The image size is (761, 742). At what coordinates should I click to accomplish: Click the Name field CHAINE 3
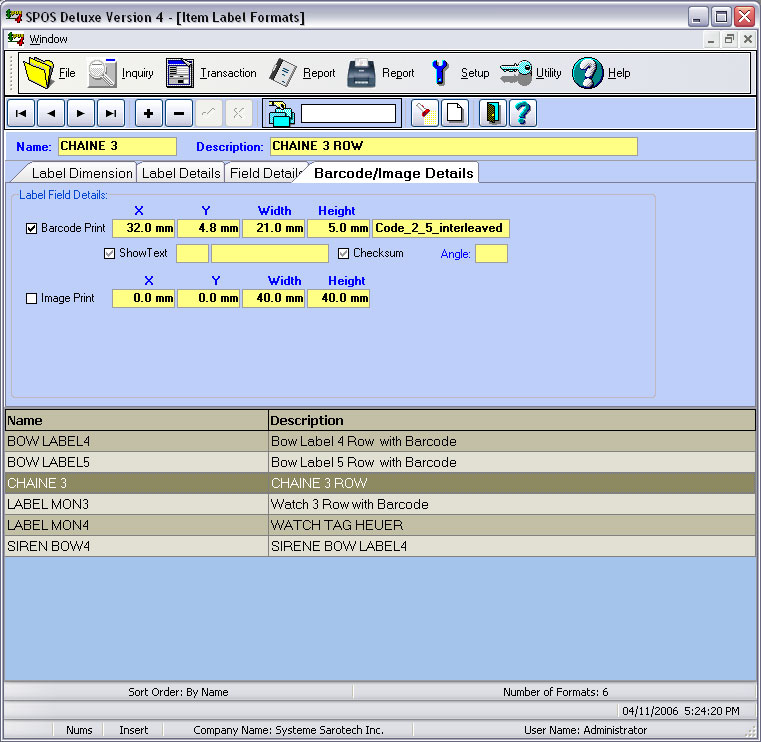click(117, 146)
